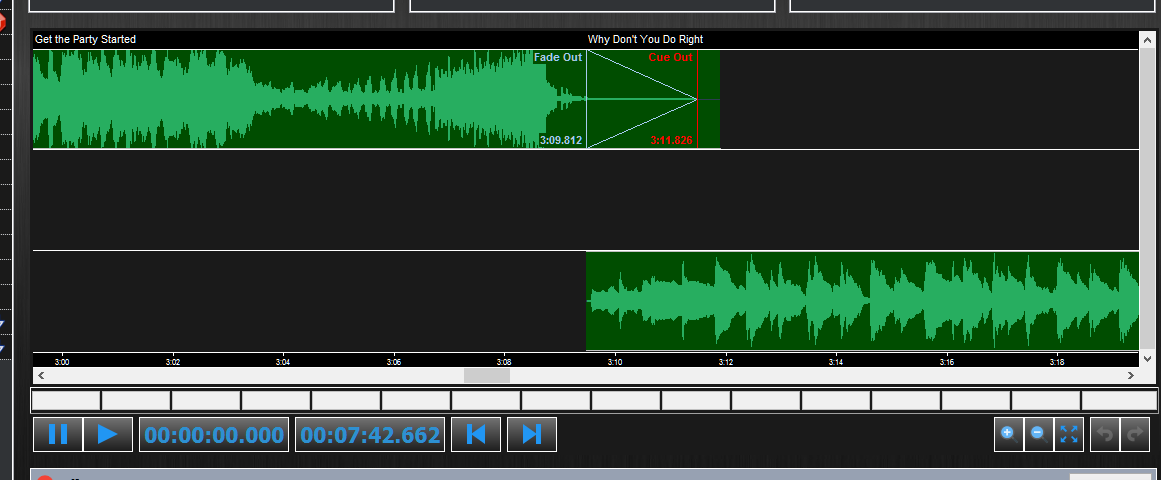Zoom in on the waveform timeline

(1008, 434)
